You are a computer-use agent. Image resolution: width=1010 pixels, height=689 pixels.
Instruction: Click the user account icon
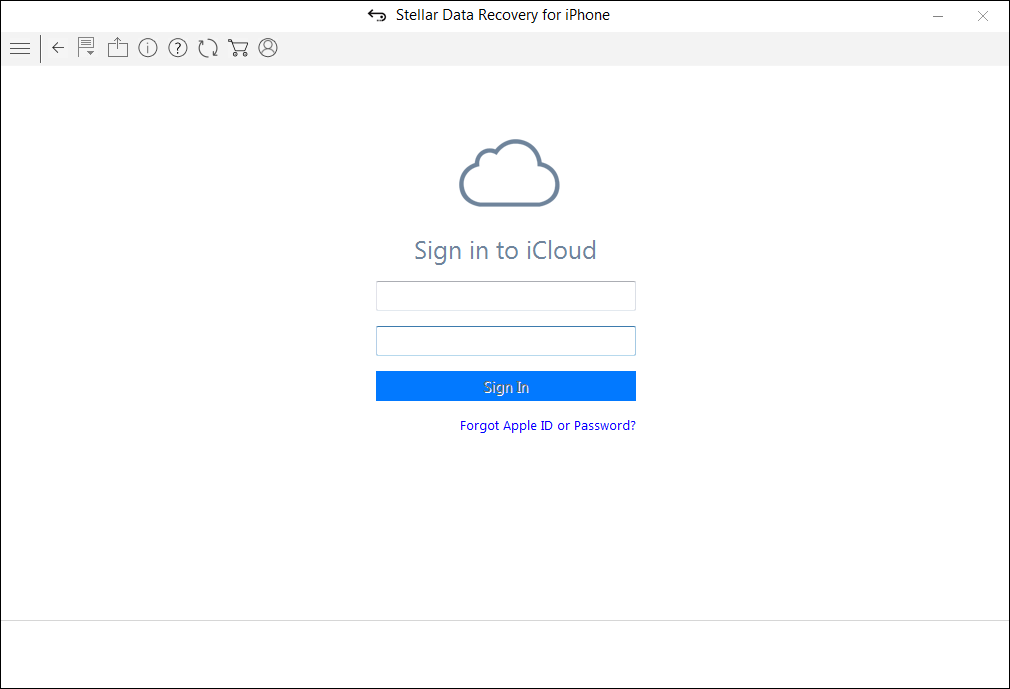[x=268, y=48]
